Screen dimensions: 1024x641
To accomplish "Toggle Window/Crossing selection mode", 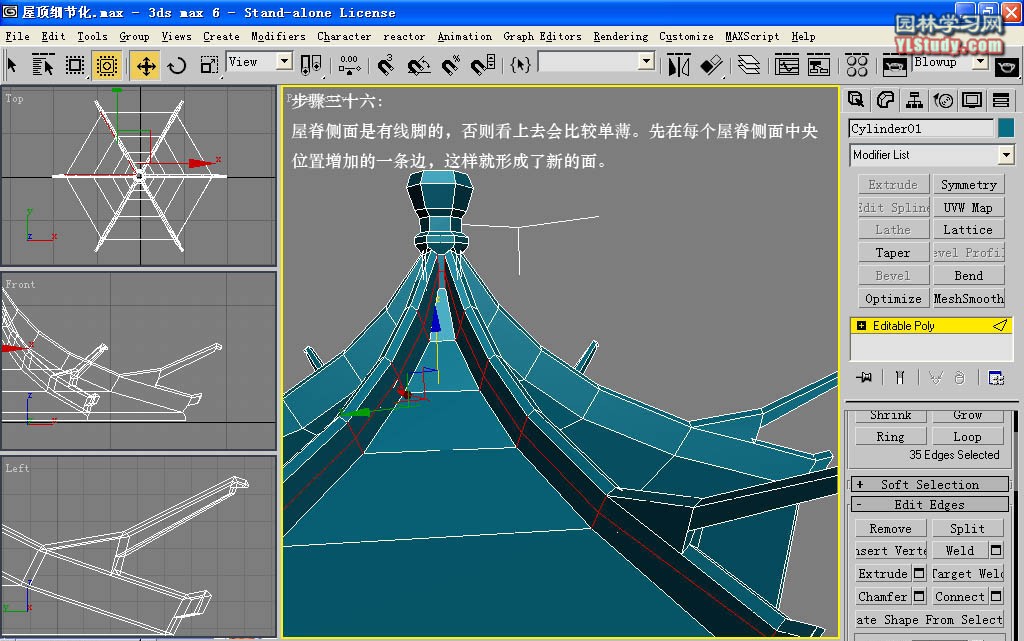I will click(106, 65).
